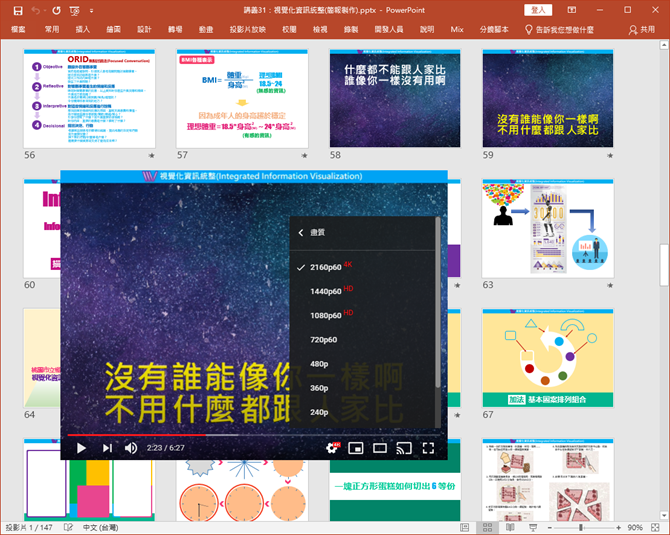Select slide 57 BMI formula thumbnail
The image size is (670, 535).
point(242,98)
